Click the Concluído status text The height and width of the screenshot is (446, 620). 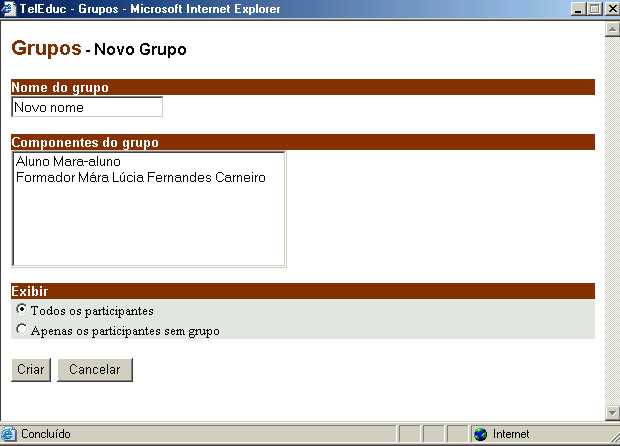tap(46, 434)
